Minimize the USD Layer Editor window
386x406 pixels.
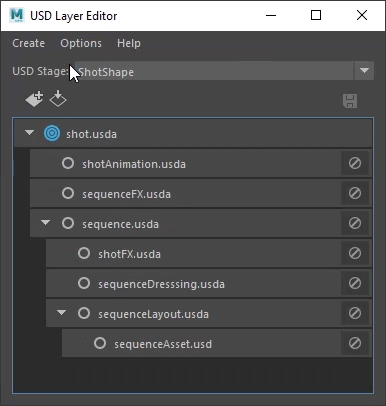click(x=271, y=15)
